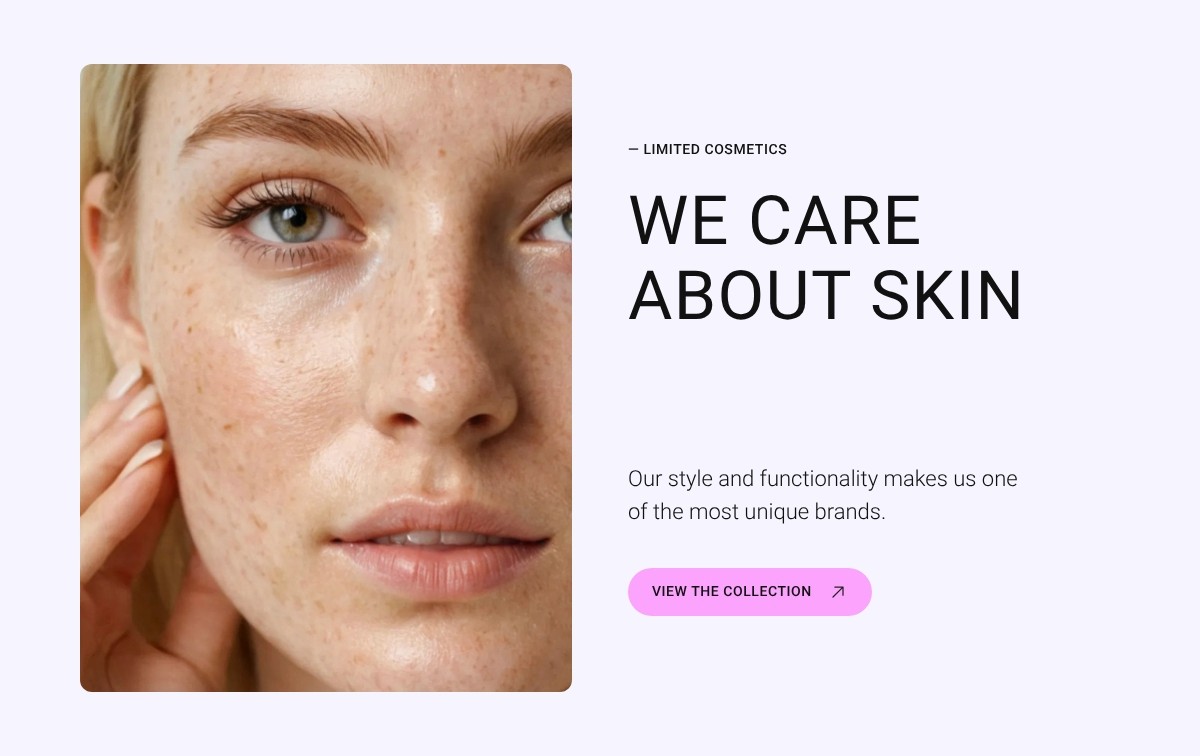Click the dash before Limited Cosmetics
The width and height of the screenshot is (1200, 756).
point(633,149)
